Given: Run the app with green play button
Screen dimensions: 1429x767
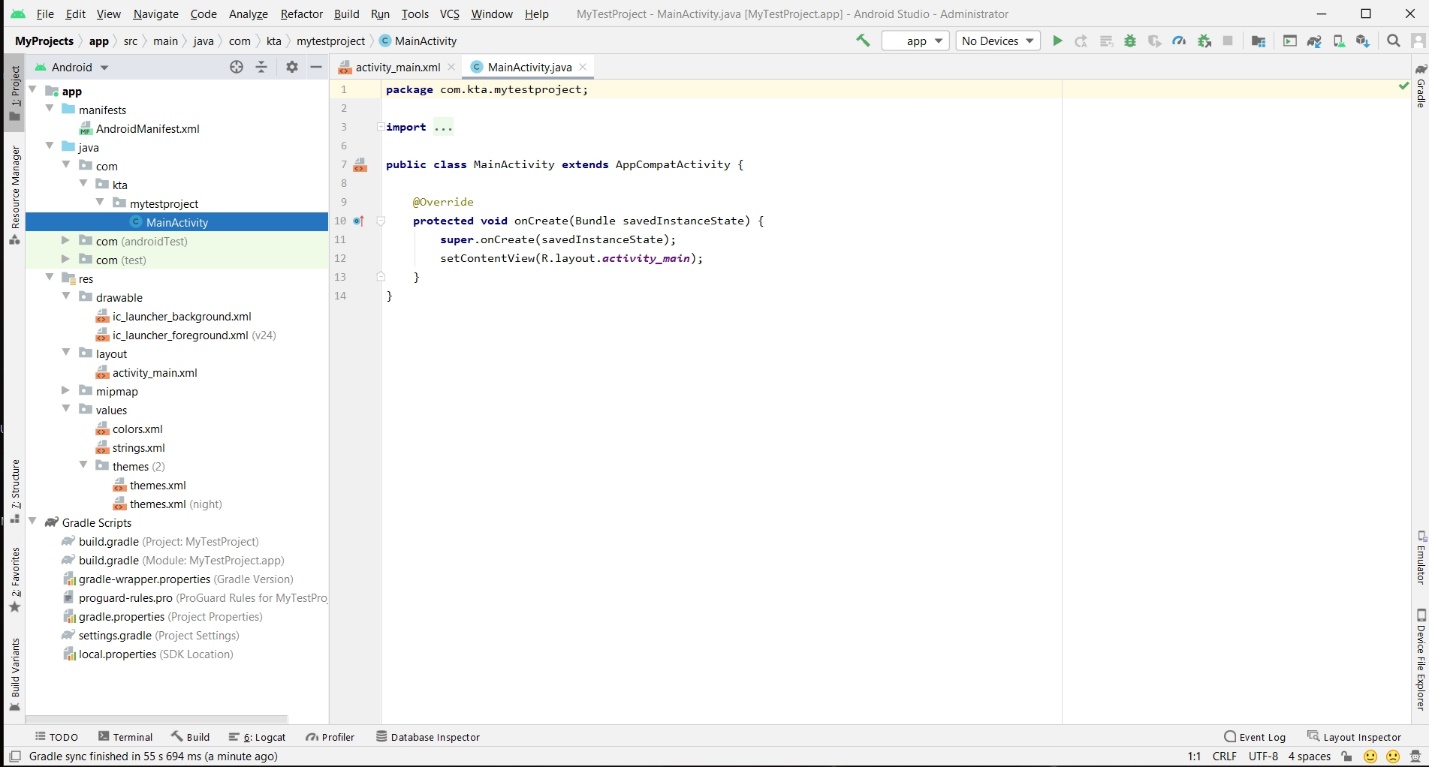Looking at the screenshot, I should (x=1057, y=41).
